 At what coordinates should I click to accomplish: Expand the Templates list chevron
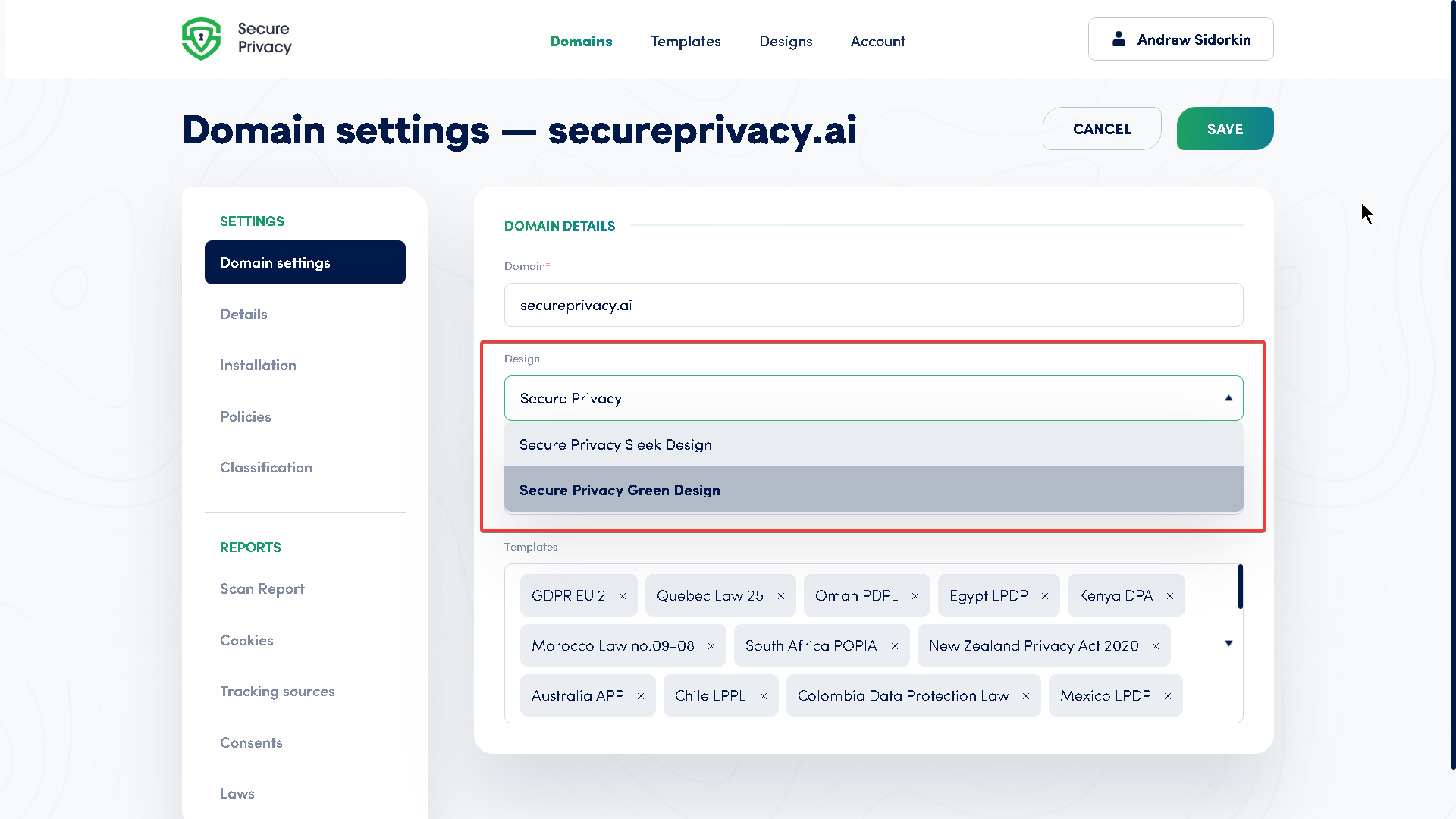[1228, 643]
